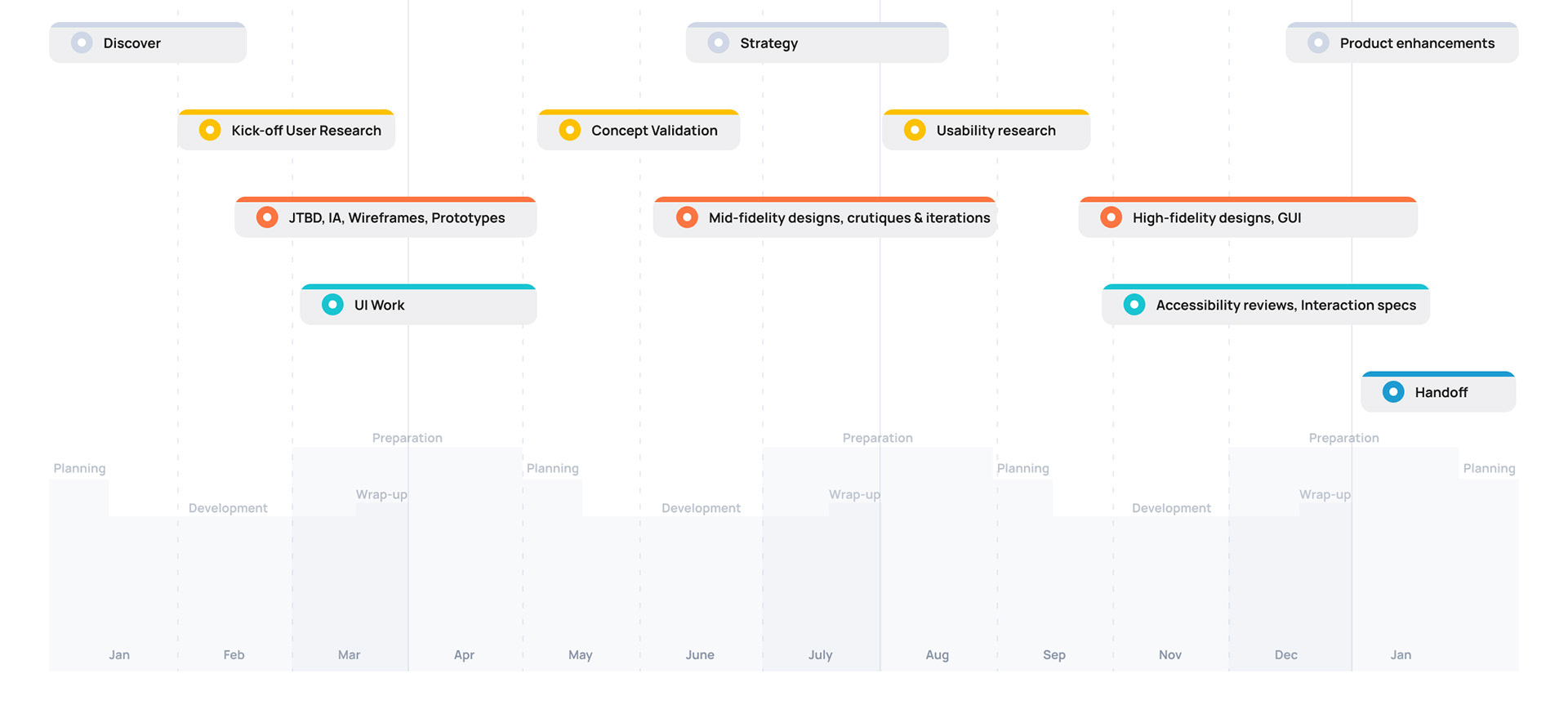1568x705 pixels.
Task: Click the Development label above Feb
Action: tap(228, 508)
